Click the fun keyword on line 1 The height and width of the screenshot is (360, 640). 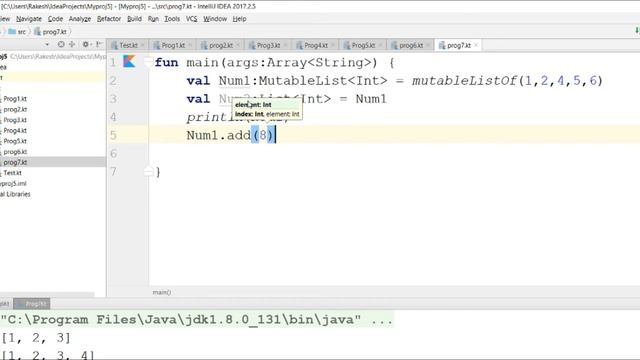[166, 62]
